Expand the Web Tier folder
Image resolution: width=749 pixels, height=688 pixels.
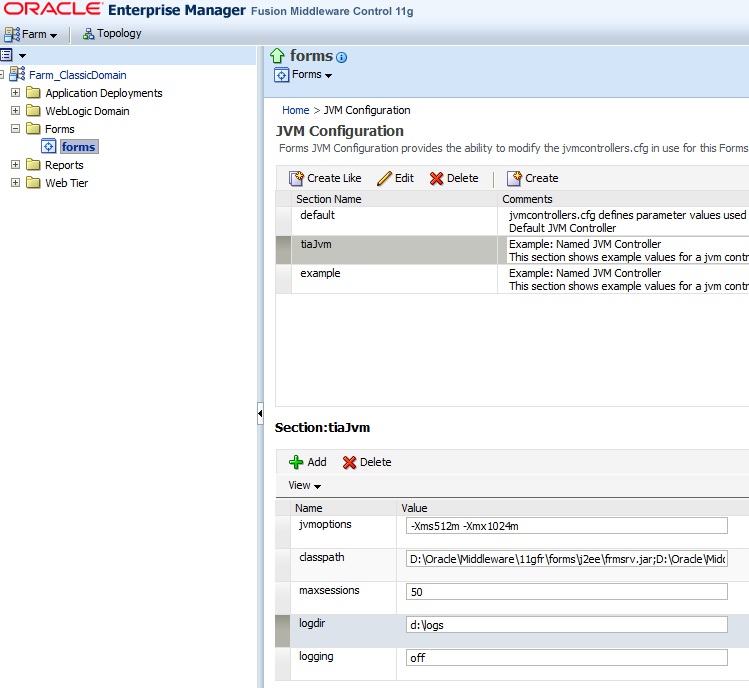(15, 183)
